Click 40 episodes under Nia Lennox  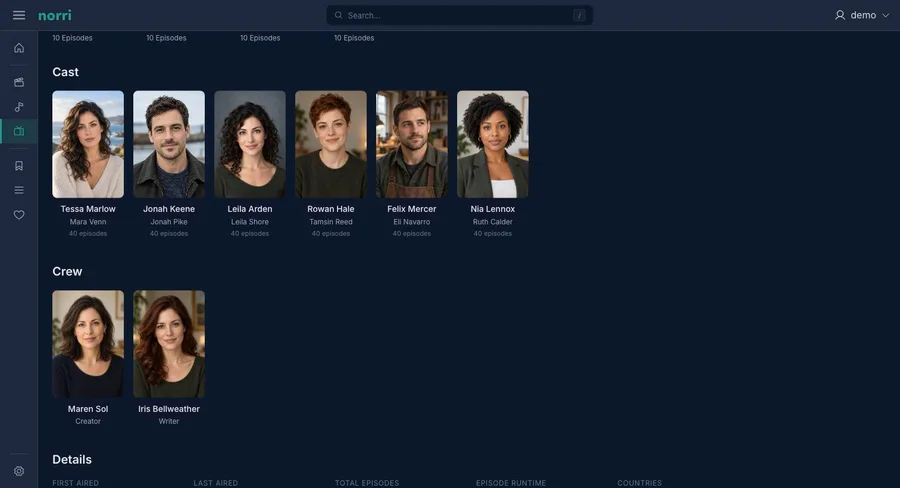point(492,234)
